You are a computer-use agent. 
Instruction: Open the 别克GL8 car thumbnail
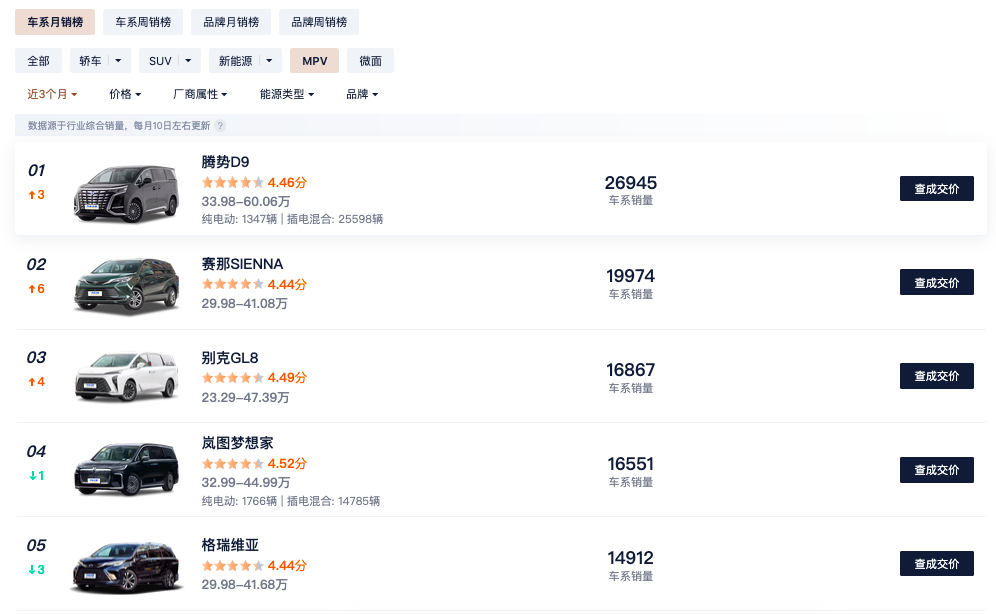coord(126,376)
